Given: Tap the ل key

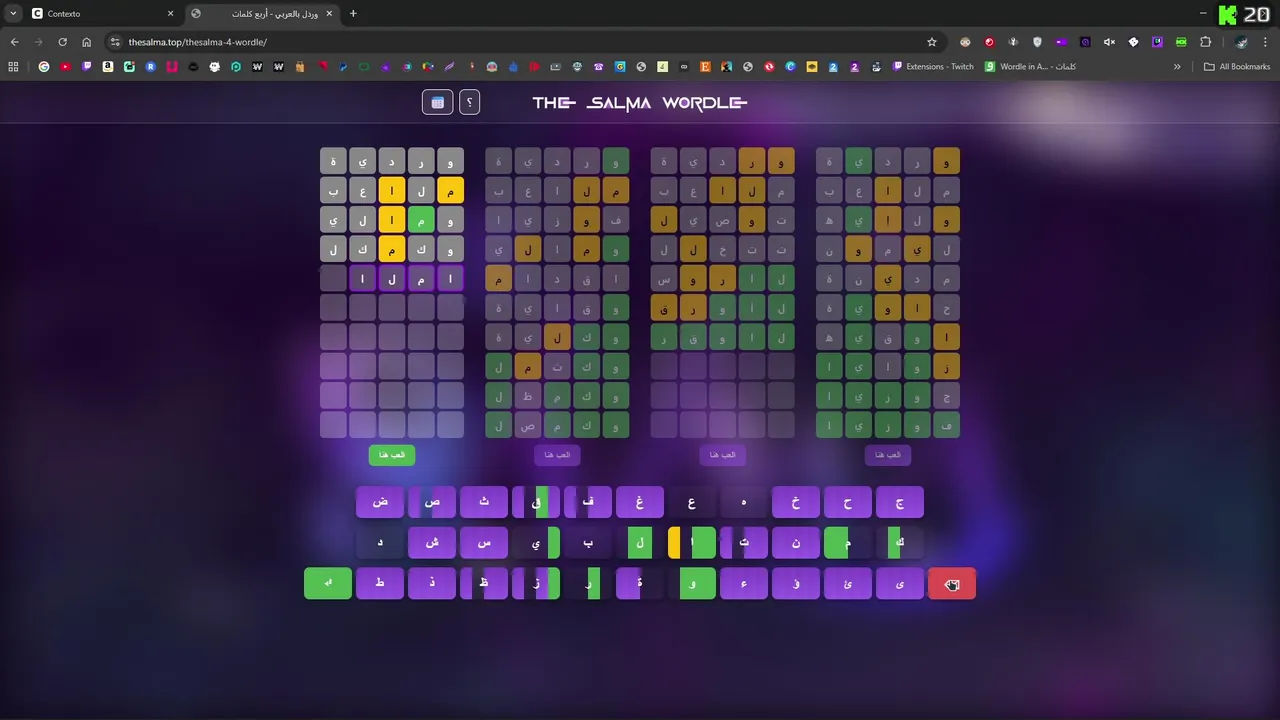Looking at the screenshot, I should 640,543.
